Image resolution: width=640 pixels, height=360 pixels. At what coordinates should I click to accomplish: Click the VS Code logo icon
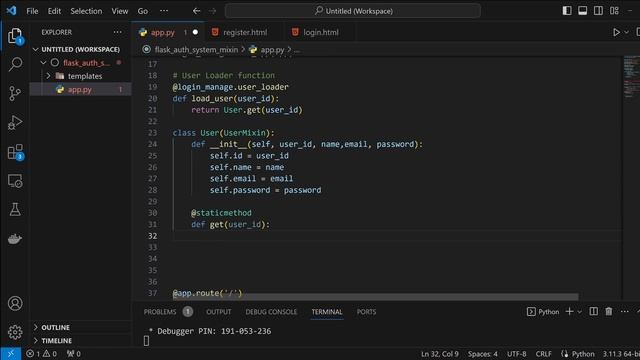coord(11,11)
